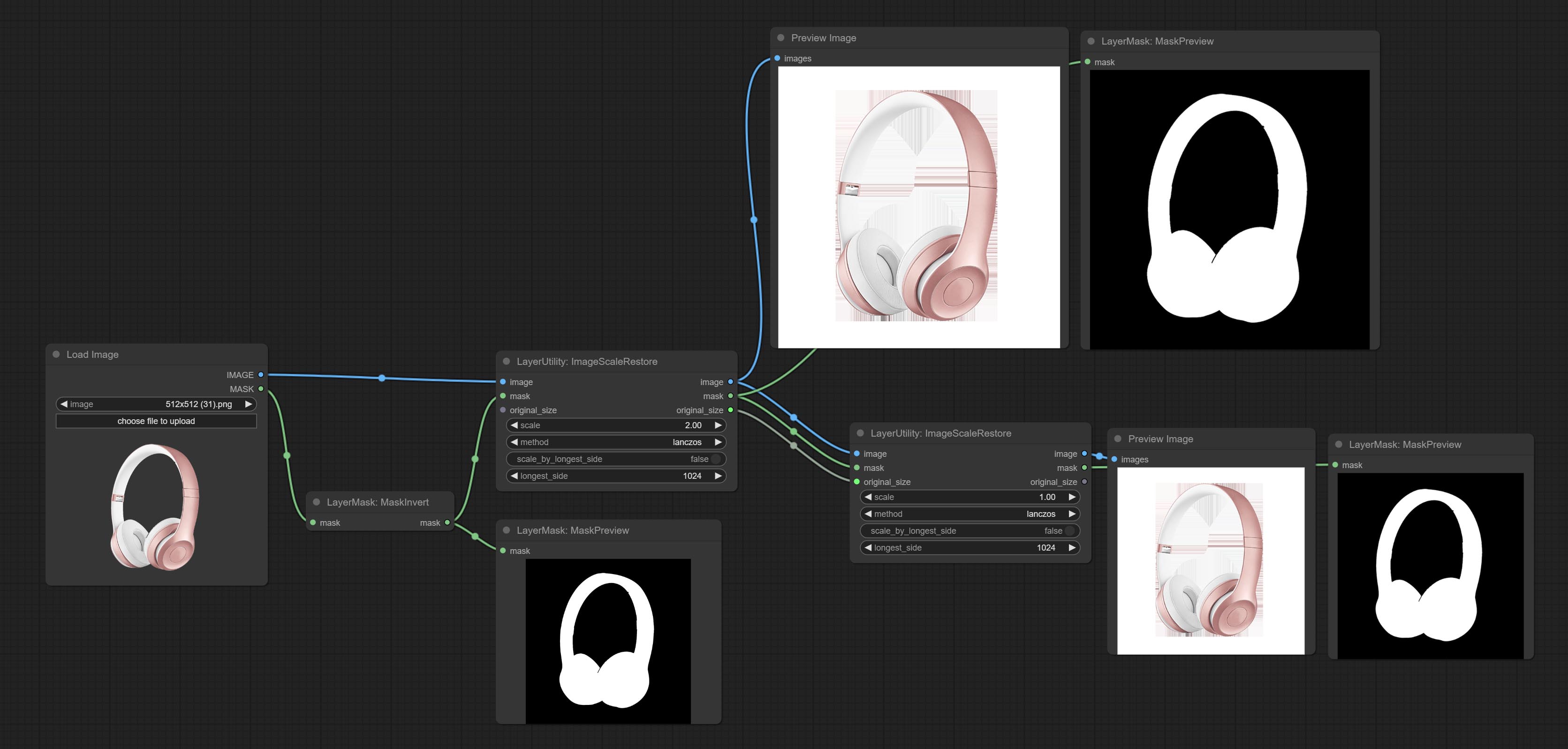The image size is (1568, 749).
Task: Click the mask output port on MaskInvert
Action: [x=447, y=522]
